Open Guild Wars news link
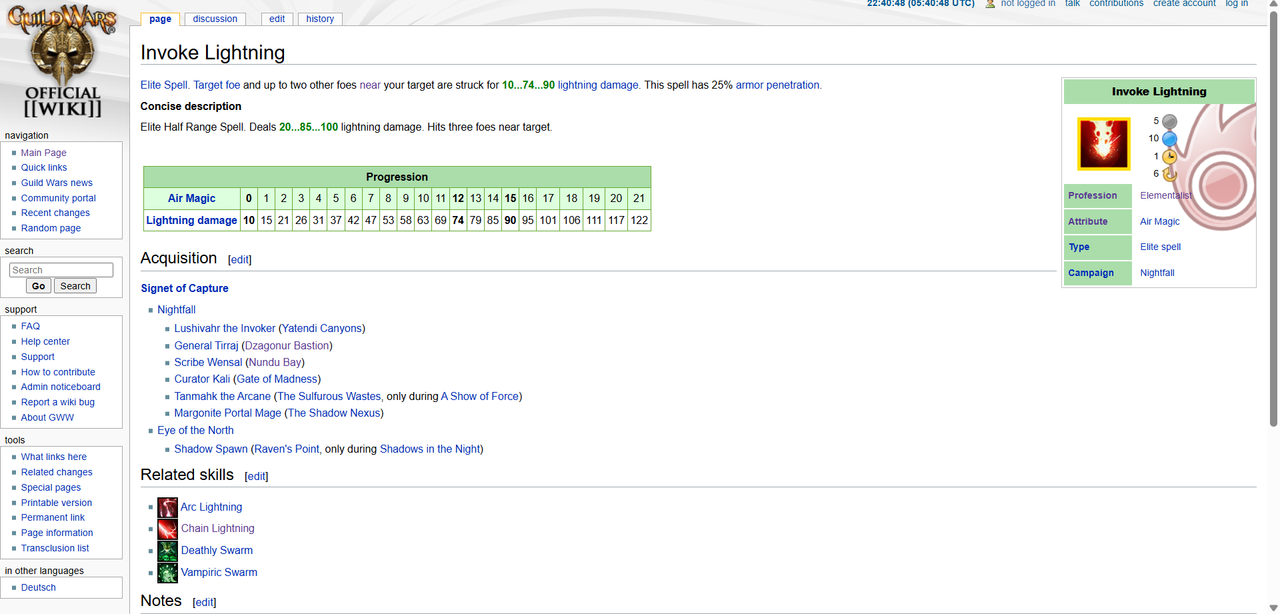The width and height of the screenshot is (1280, 614). pos(57,183)
